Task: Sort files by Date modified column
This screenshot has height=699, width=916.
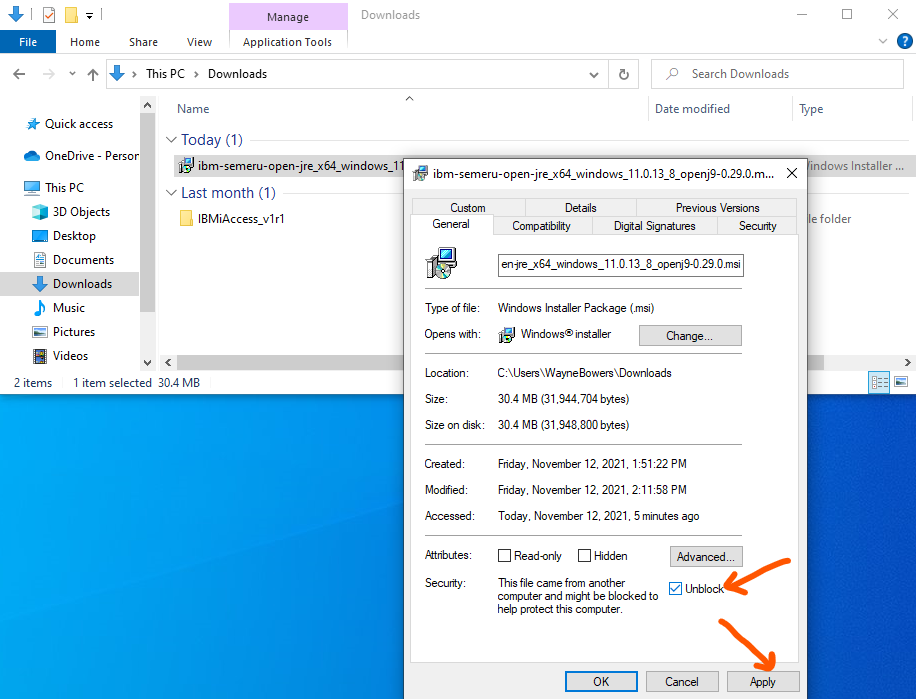Action: coord(692,109)
